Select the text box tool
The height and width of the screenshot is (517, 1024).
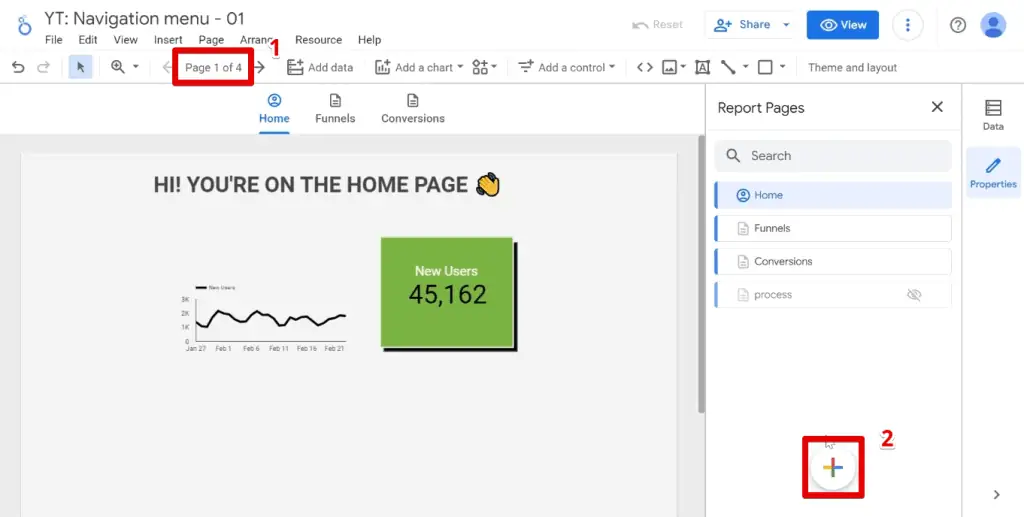tap(702, 67)
